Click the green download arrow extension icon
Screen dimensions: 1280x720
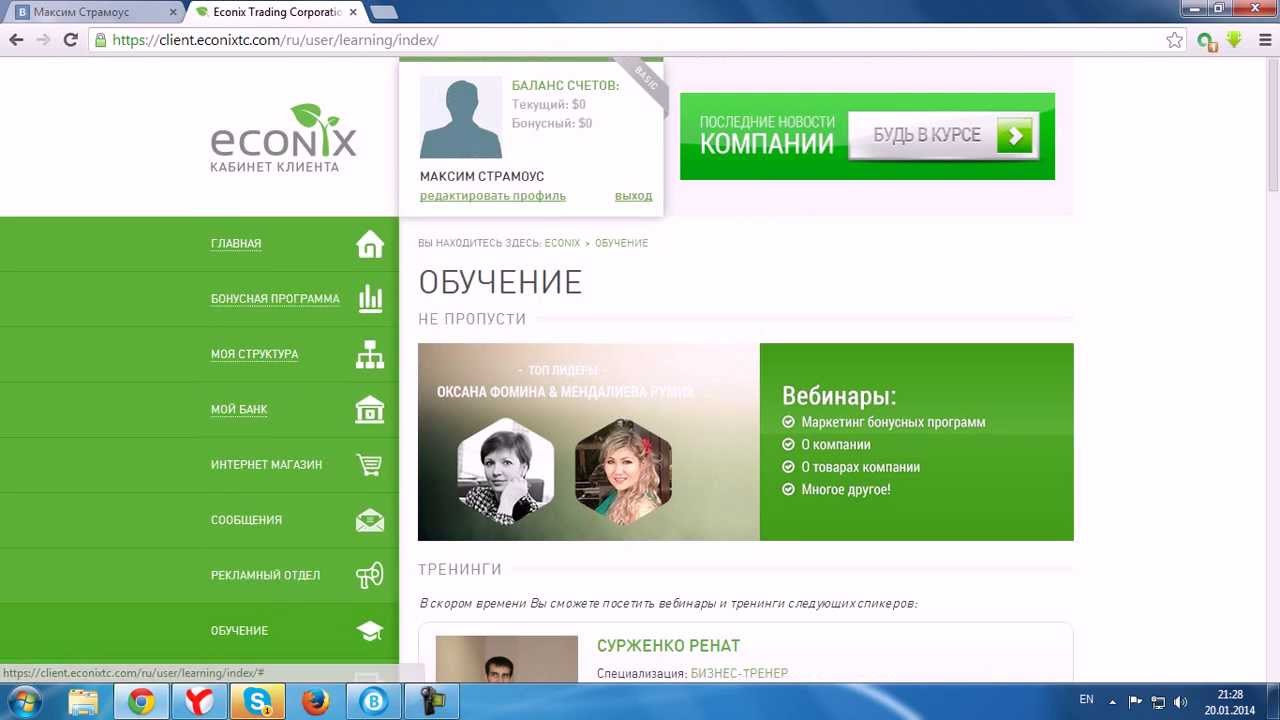pyautogui.click(x=1234, y=40)
